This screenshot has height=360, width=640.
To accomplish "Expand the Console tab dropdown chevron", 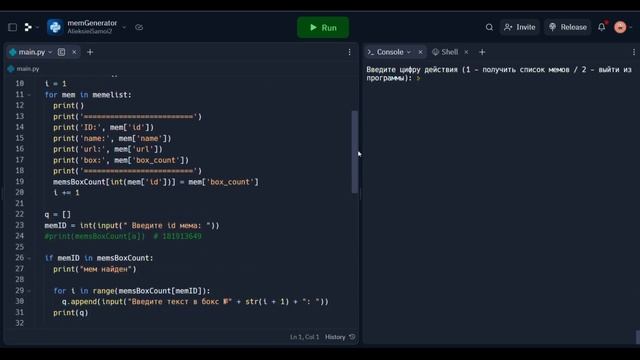I will point(409,52).
